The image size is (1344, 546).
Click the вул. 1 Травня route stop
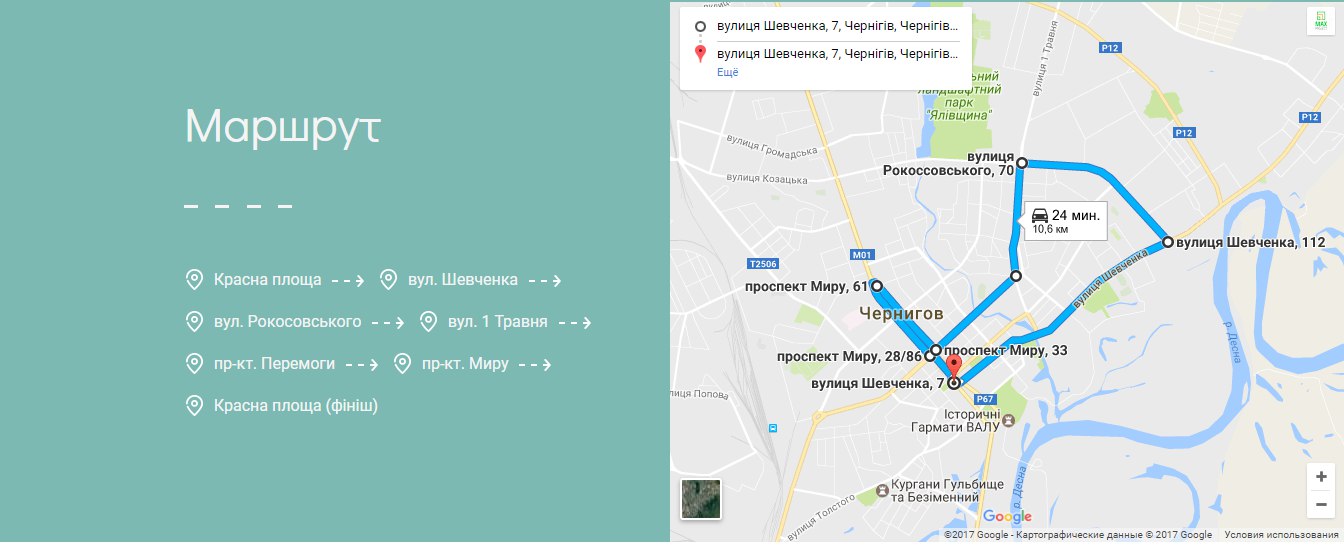tap(498, 322)
